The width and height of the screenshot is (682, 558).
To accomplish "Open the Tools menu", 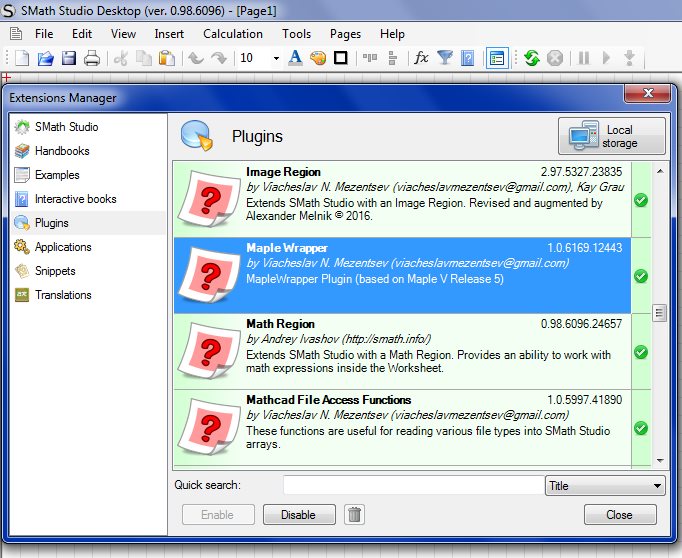I will 296,33.
